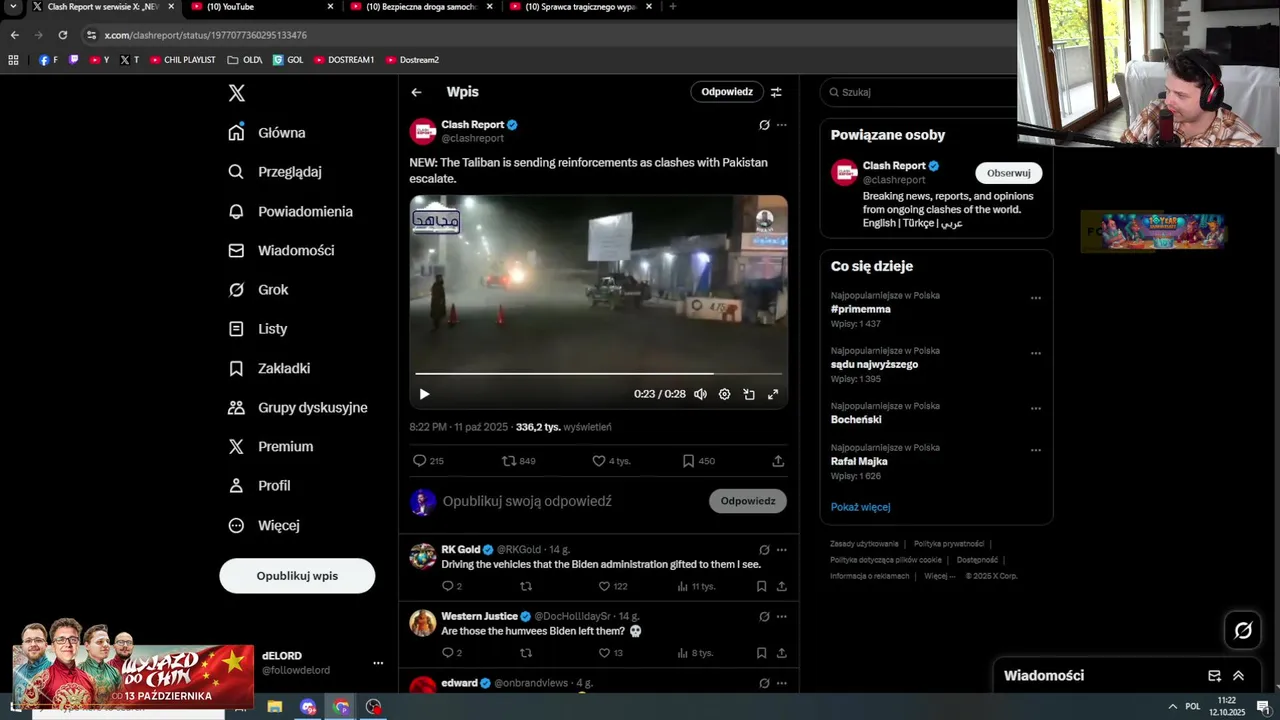Open Premium in the sidebar
The image size is (1280, 720).
tap(270, 447)
